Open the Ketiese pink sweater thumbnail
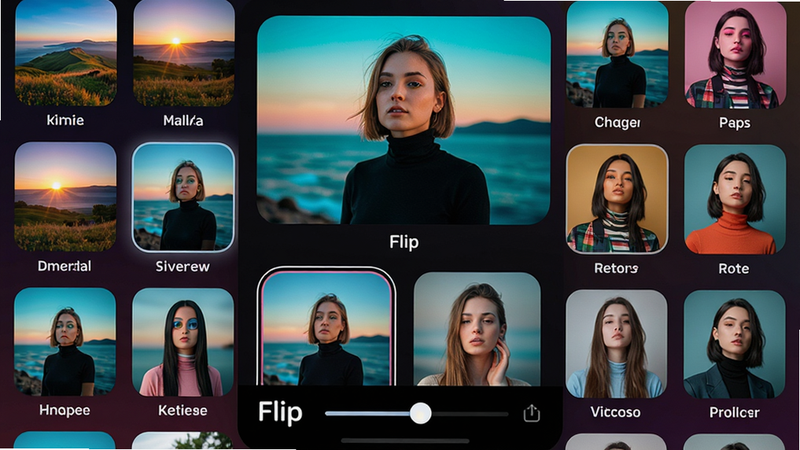Image resolution: width=800 pixels, height=450 pixels. point(183,342)
